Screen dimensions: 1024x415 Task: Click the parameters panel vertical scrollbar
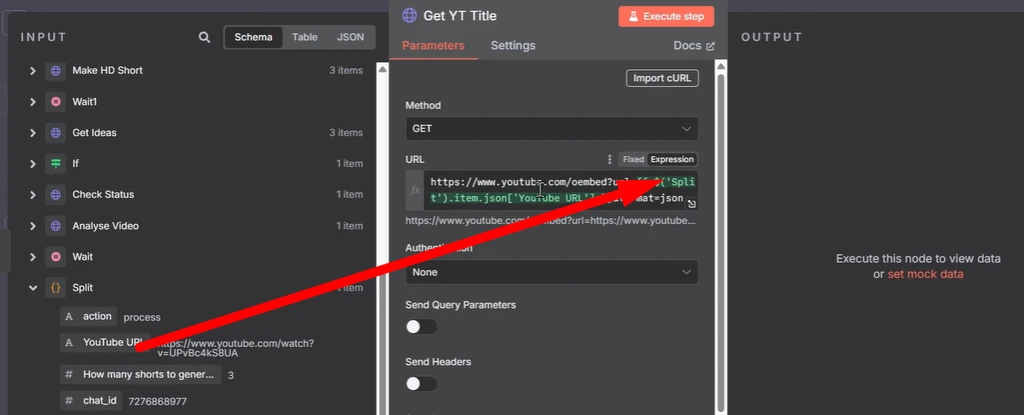point(721,242)
